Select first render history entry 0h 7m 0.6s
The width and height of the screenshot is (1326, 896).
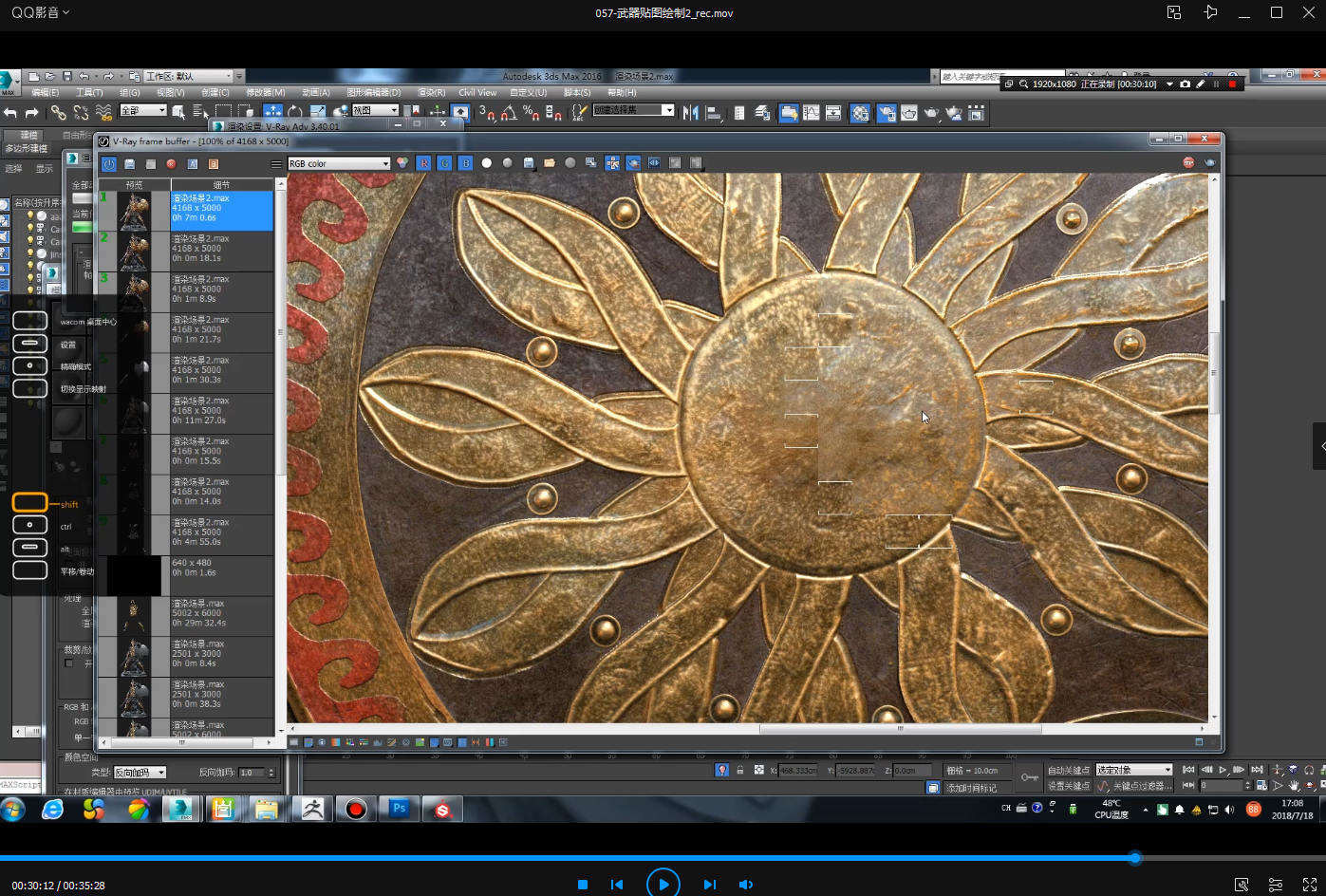pos(220,211)
